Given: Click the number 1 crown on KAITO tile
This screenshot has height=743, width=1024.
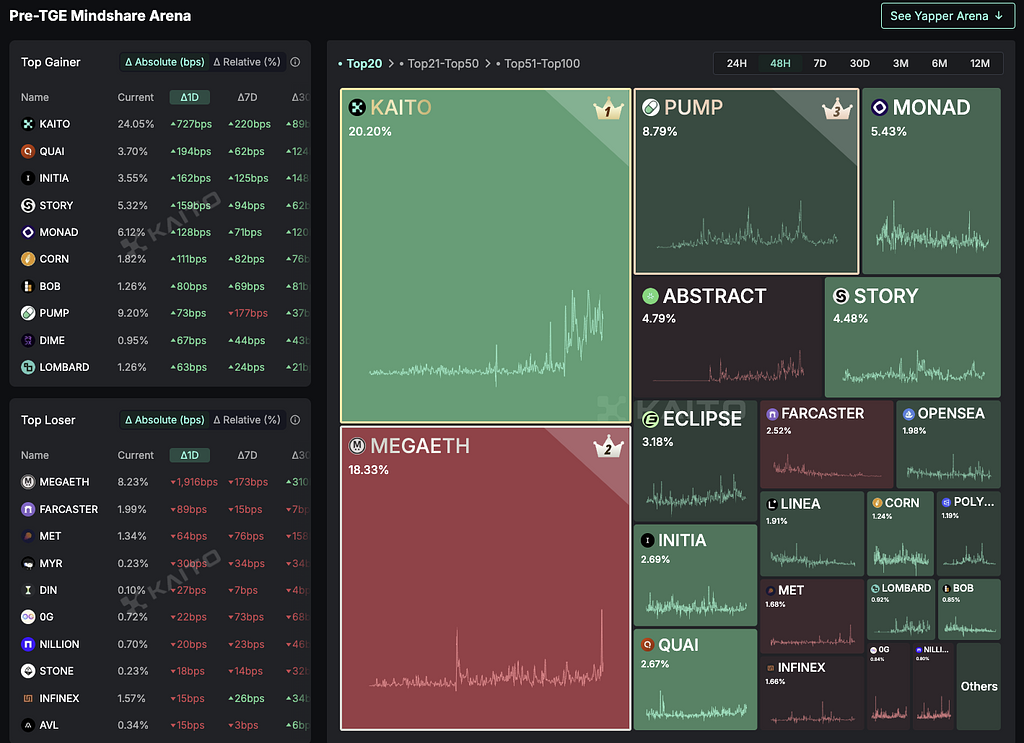Looking at the screenshot, I should pyautogui.click(x=607, y=109).
